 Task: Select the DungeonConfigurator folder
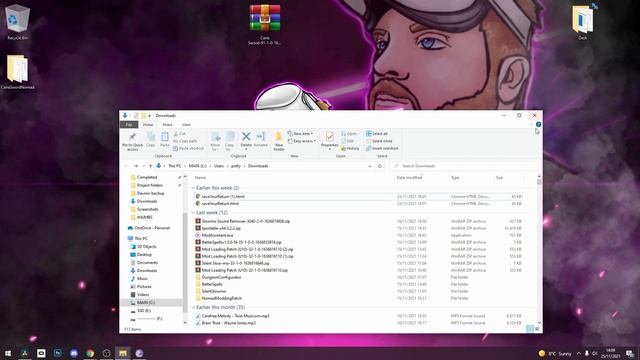click(222, 277)
